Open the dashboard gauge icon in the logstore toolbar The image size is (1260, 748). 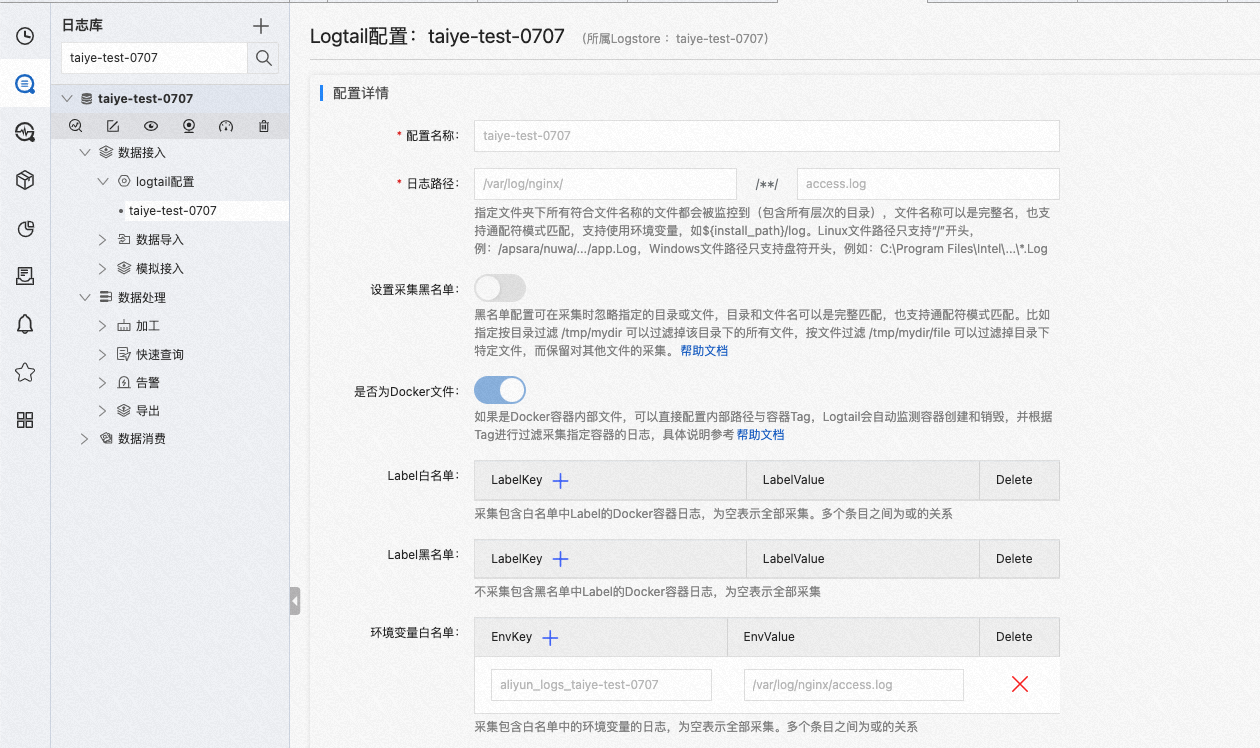226,126
